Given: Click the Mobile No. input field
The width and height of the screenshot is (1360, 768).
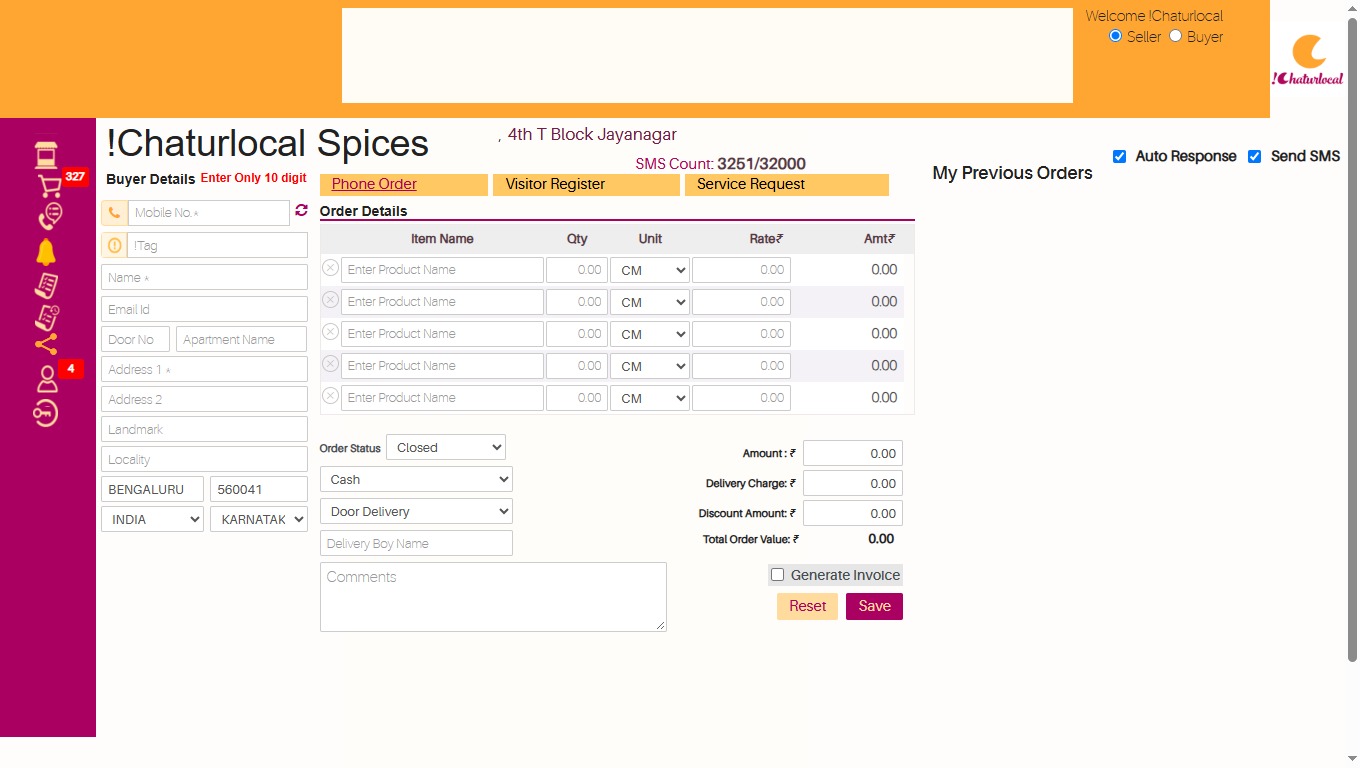Looking at the screenshot, I should pos(208,213).
